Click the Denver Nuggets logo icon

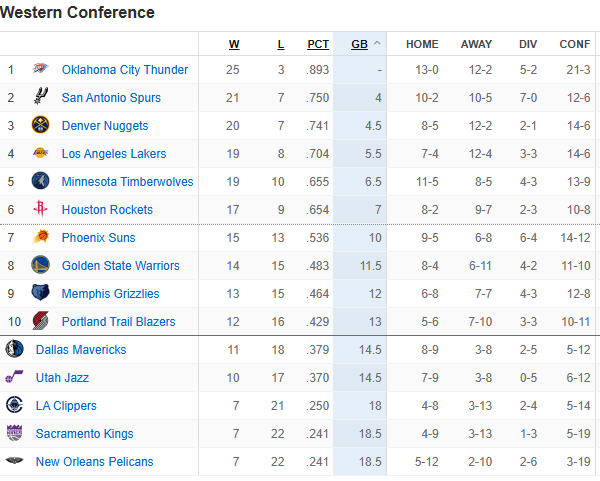click(40, 126)
